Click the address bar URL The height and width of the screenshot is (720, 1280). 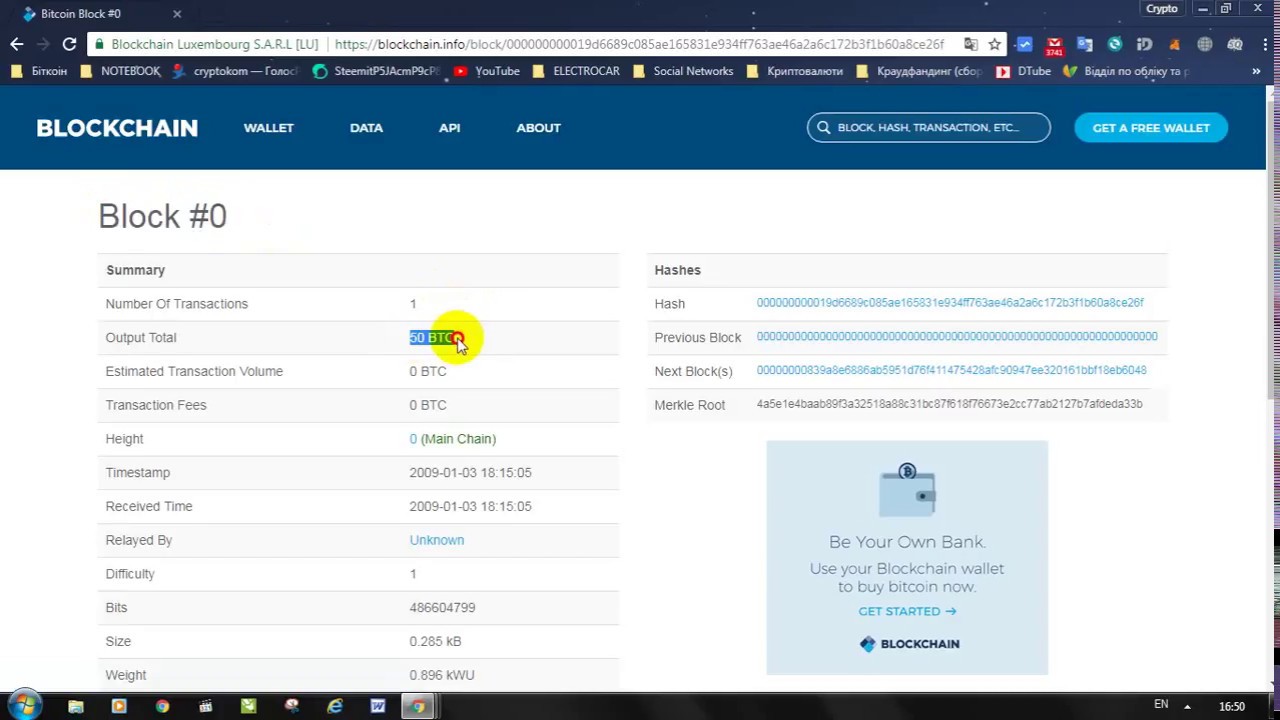(639, 44)
